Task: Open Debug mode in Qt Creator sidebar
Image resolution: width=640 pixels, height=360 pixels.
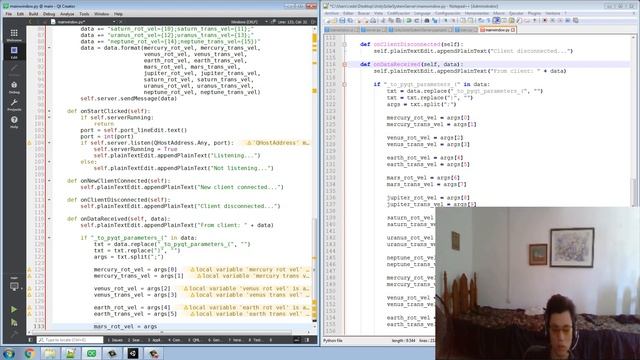Action: point(14,87)
